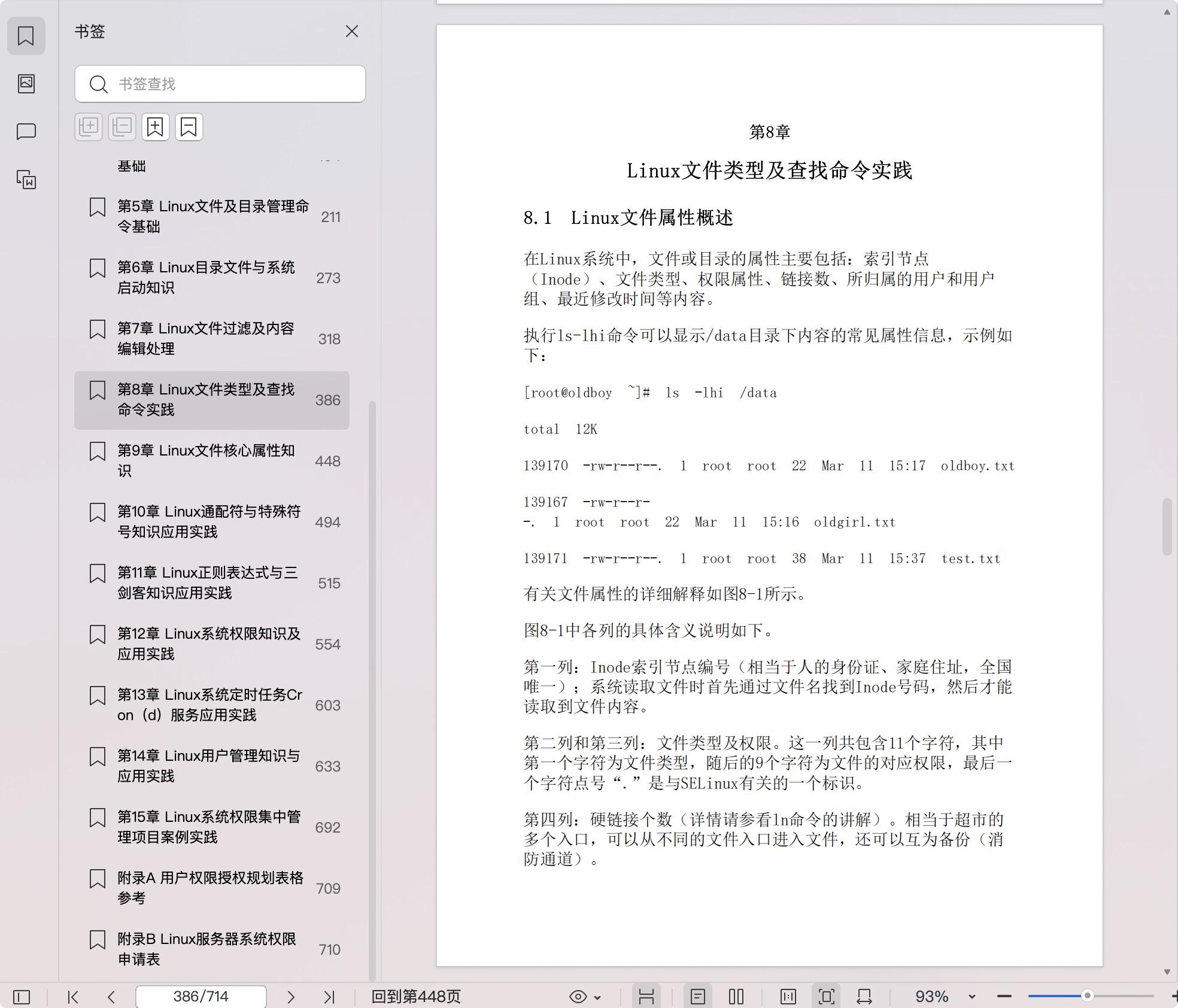Zoom out with the minus button
This screenshot has height=1008, width=1178.
click(1004, 997)
